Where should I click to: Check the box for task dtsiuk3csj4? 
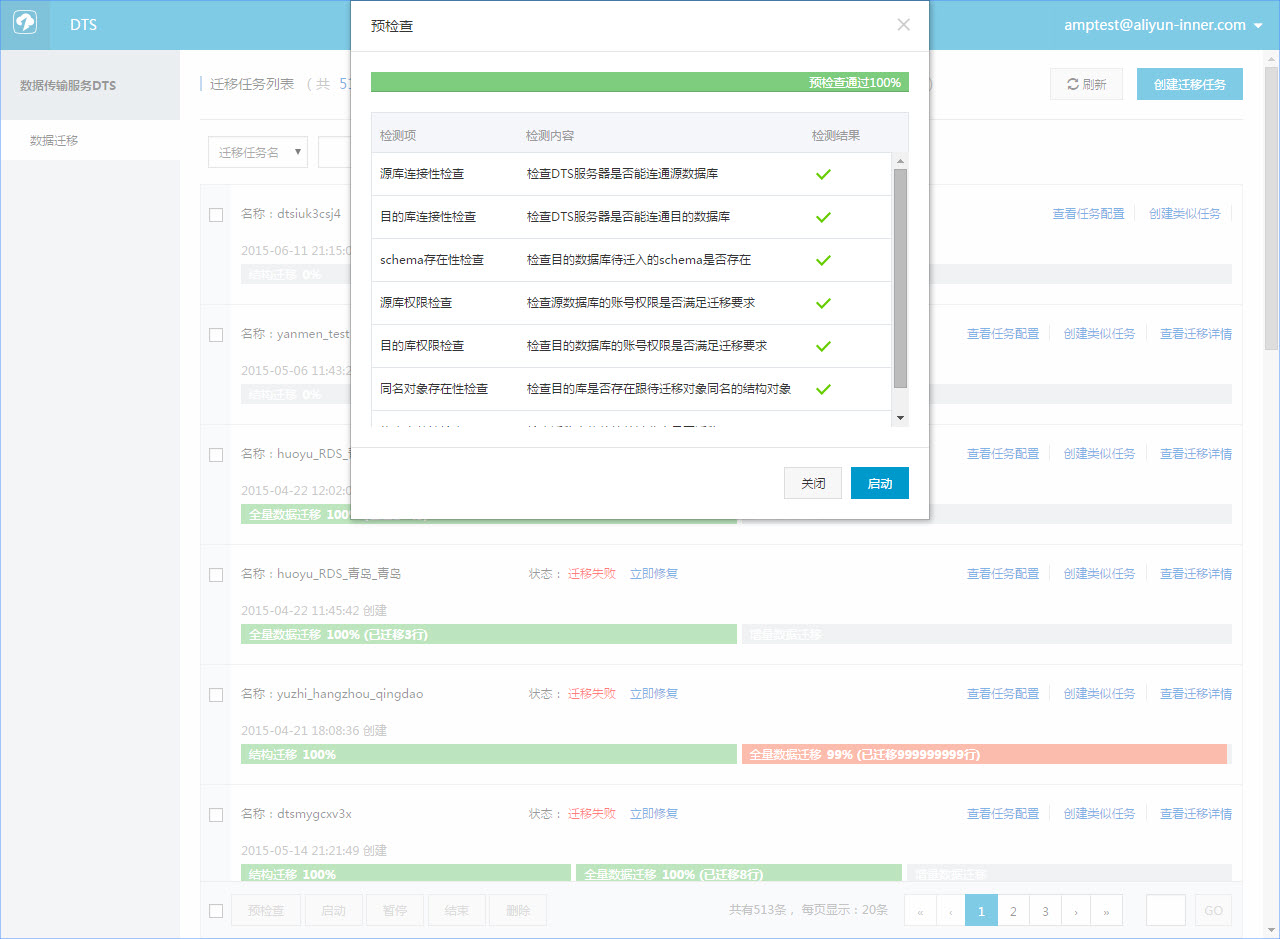pos(216,215)
